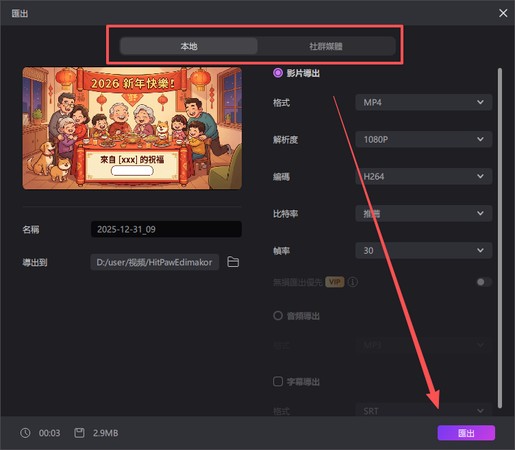
Task: Click the purple 匯出 button
Action: click(466, 433)
